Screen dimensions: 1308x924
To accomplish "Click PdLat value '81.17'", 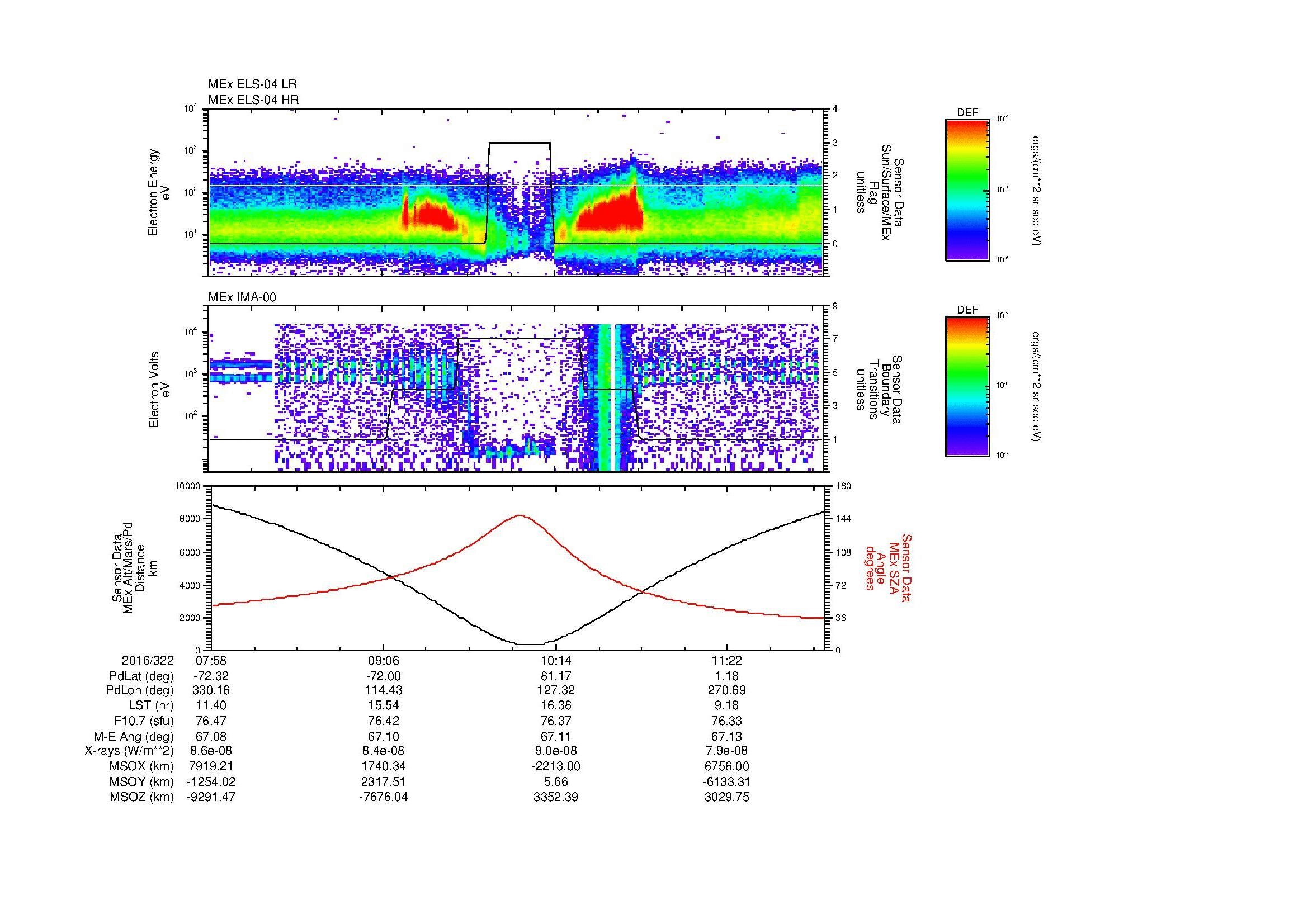I will [556, 676].
